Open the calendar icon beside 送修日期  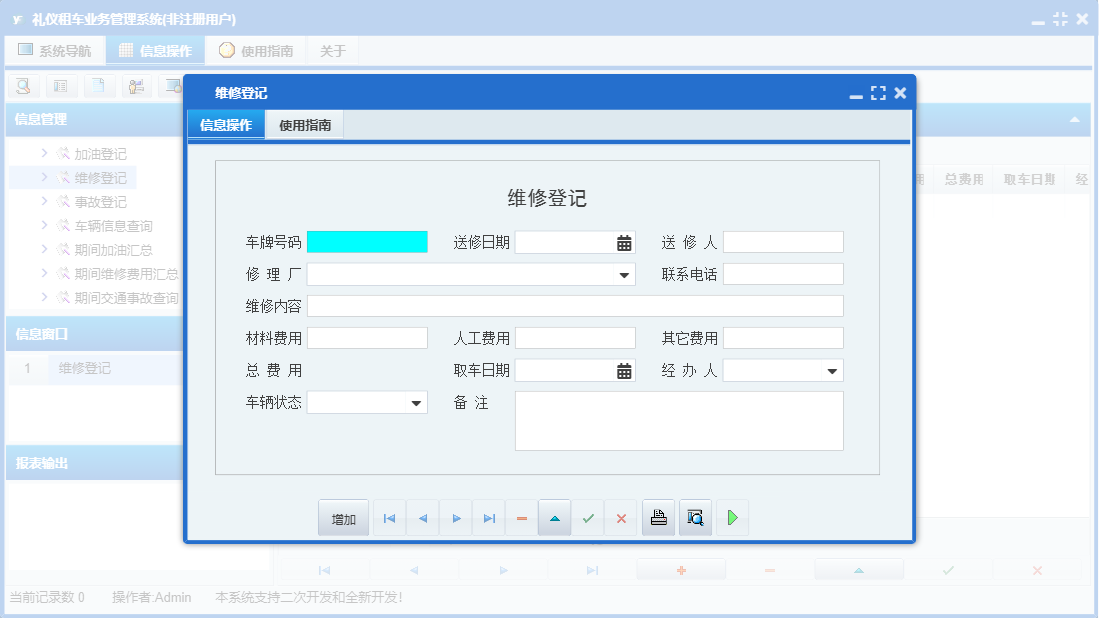pyautogui.click(x=622, y=241)
